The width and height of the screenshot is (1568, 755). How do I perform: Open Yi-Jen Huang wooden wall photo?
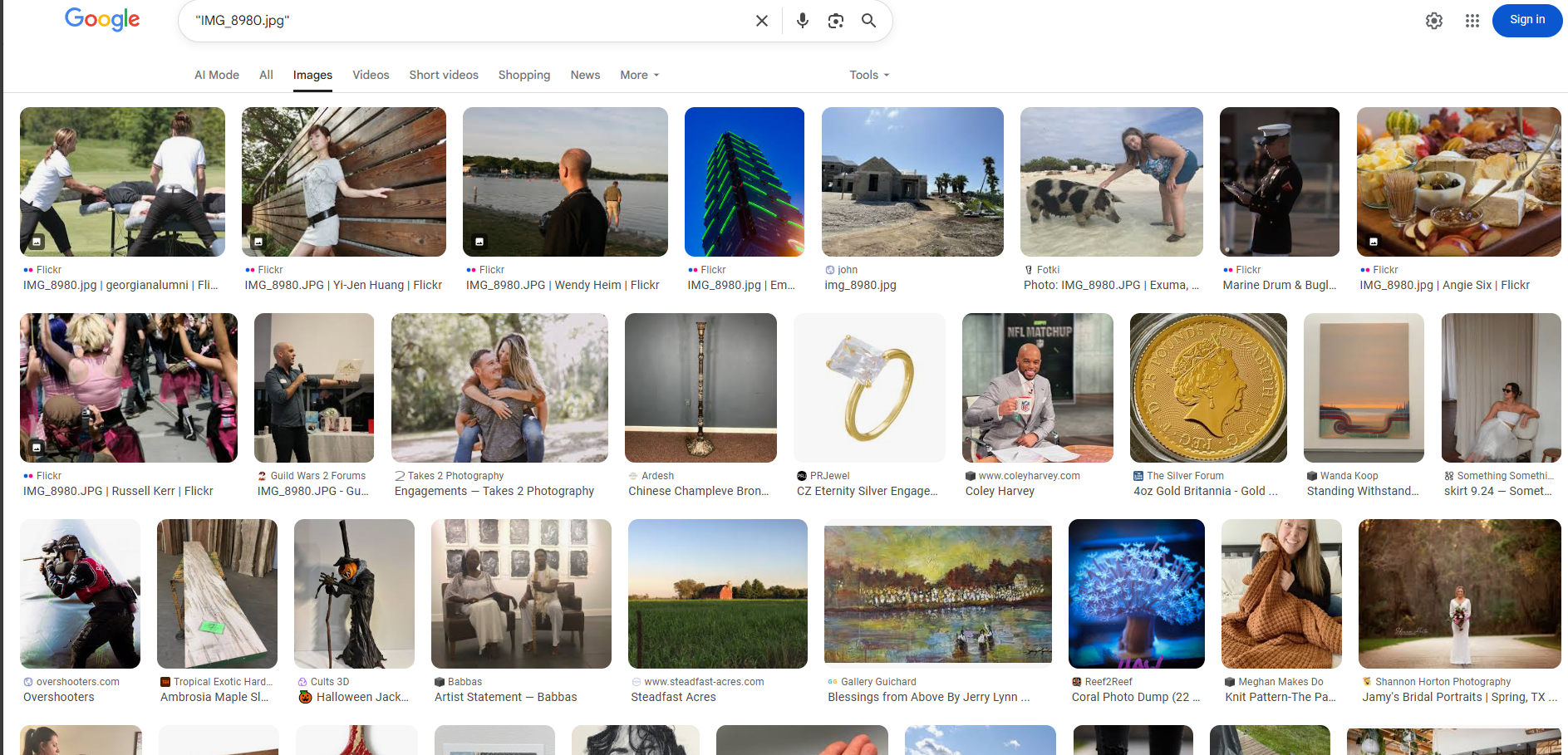point(344,182)
